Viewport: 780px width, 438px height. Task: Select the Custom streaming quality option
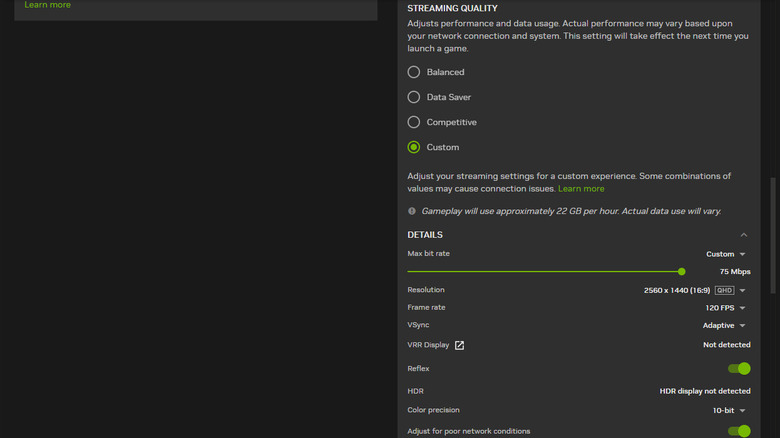click(x=414, y=147)
